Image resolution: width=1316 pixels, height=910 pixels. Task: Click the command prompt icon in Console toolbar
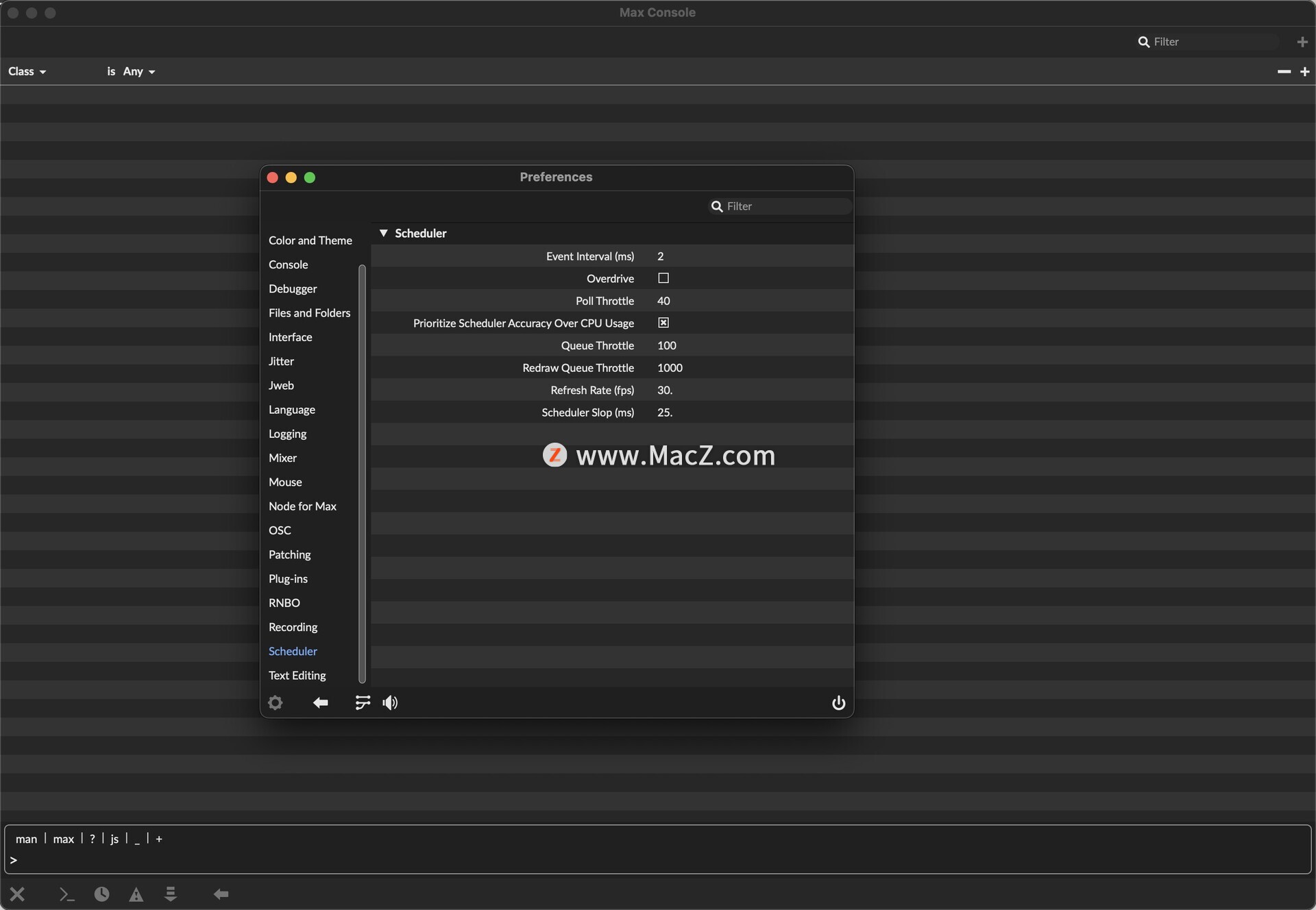click(66, 894)
